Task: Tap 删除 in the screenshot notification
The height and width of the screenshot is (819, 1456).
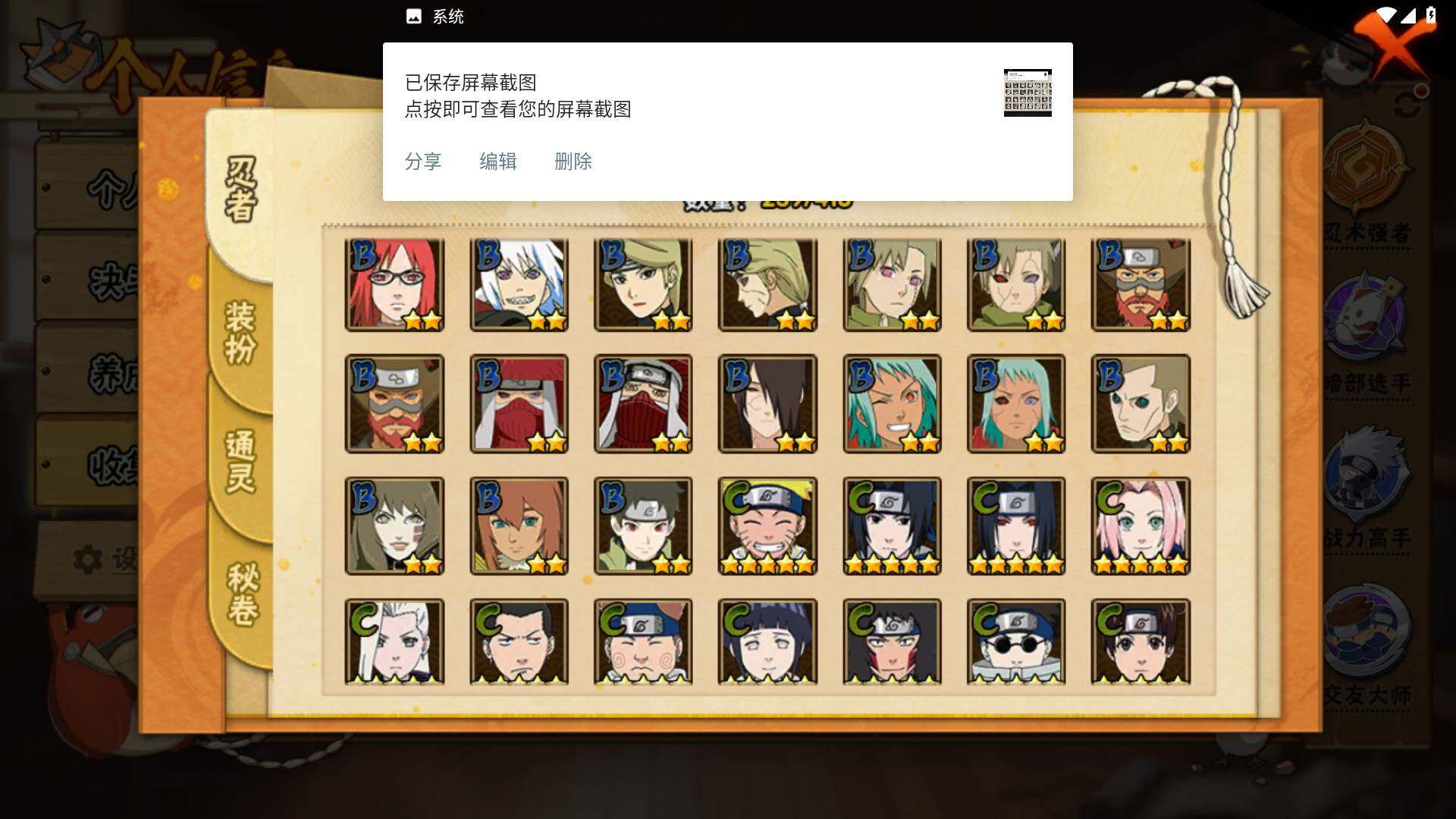Action: 573,162
